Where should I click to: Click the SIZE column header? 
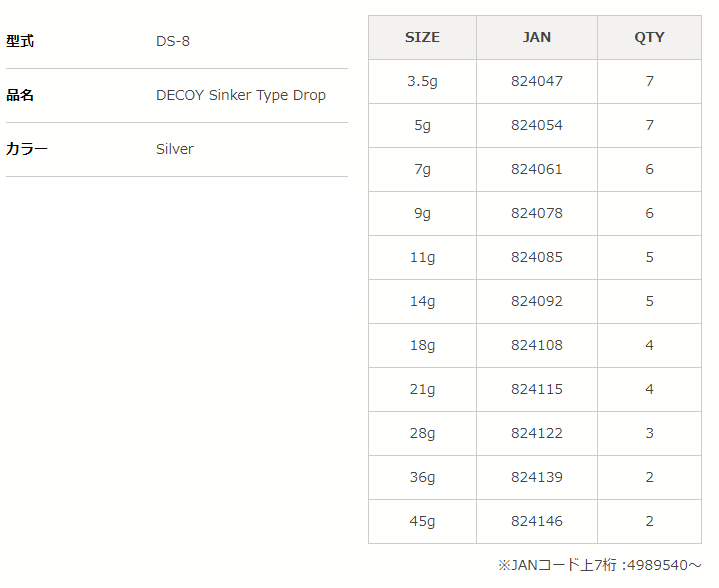pyautogui.click(x=422, y=37)
